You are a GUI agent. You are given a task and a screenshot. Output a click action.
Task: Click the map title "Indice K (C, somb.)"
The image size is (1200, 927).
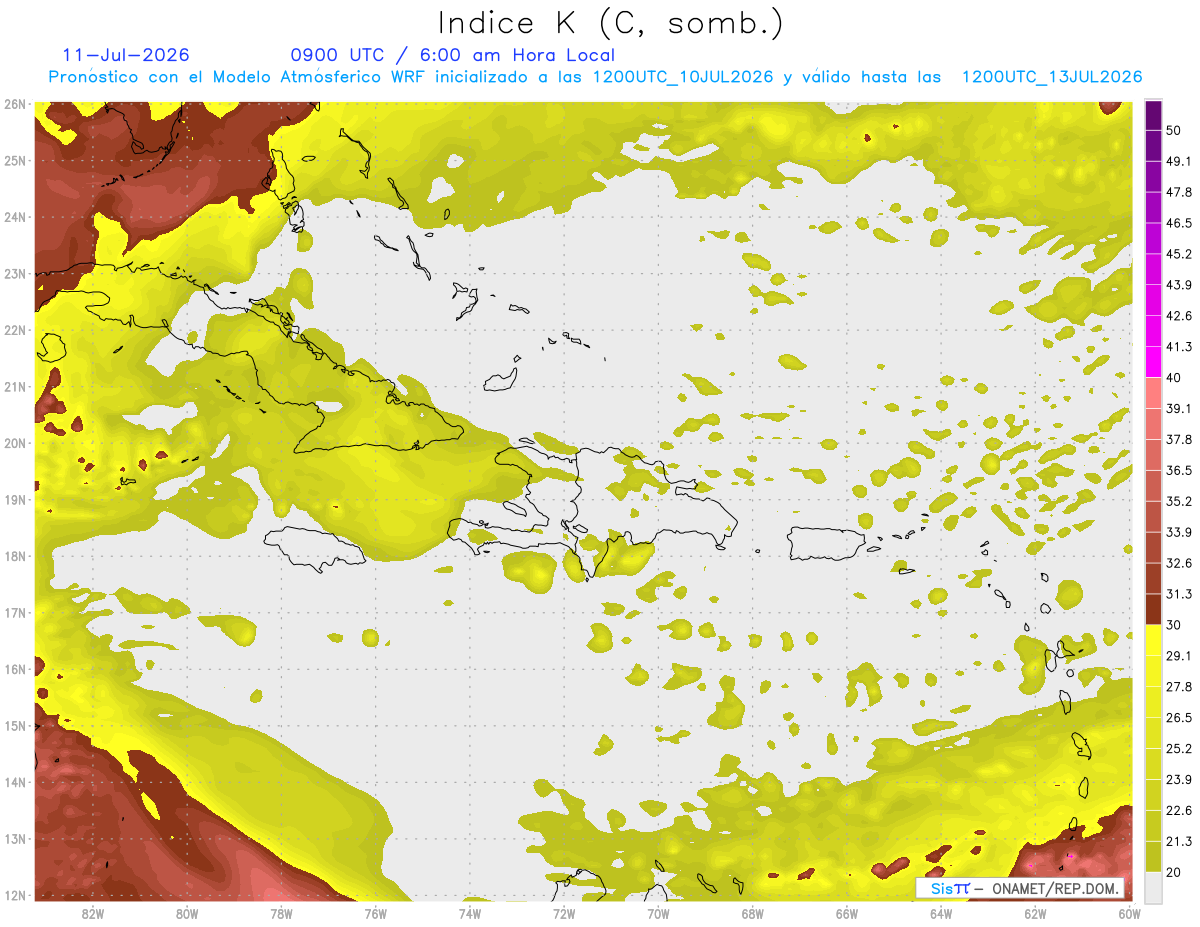(x=610, y=22)
